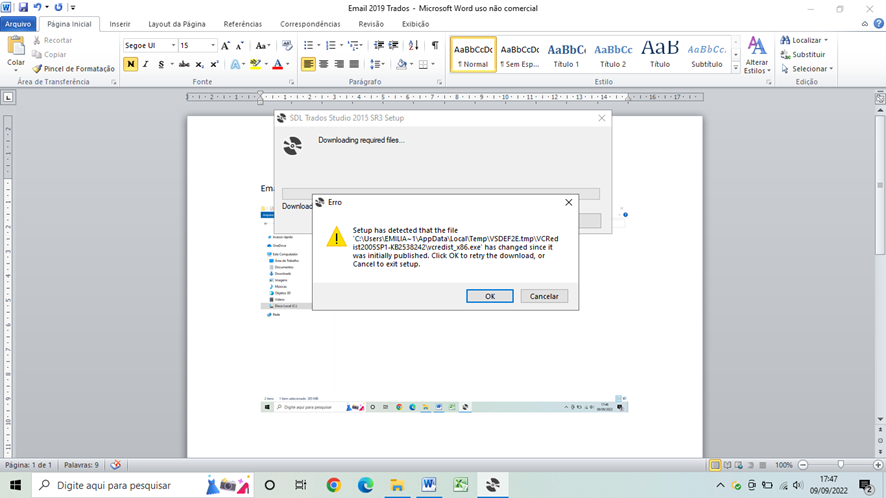The image size is (886, 498).
Task: Click OK to retry the download
Action: (x=489, y=296)
